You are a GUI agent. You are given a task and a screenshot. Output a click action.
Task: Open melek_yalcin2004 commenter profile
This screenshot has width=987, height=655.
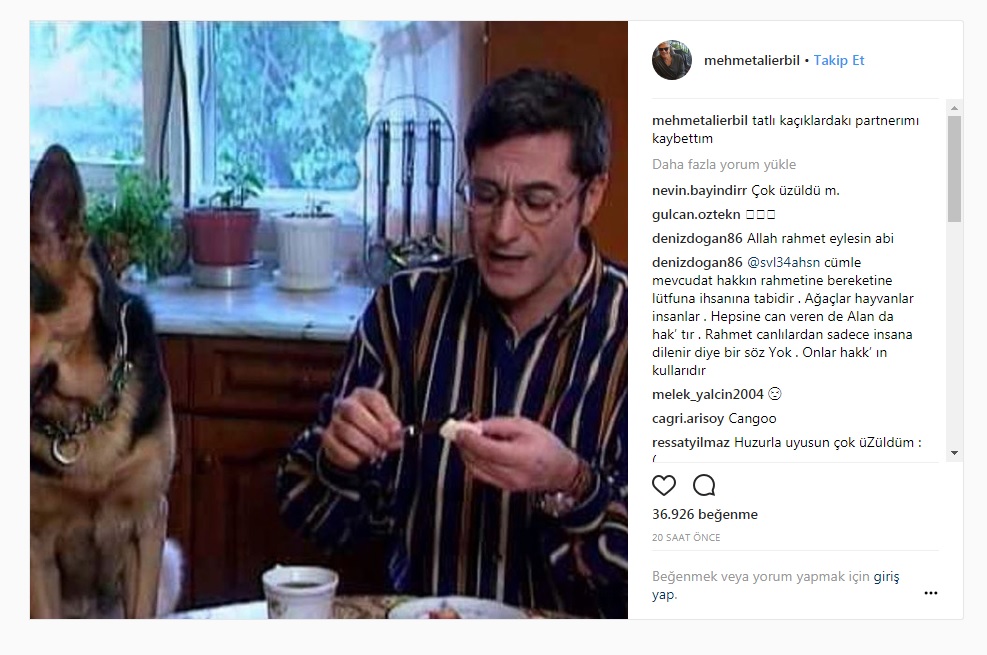point(708,395)
